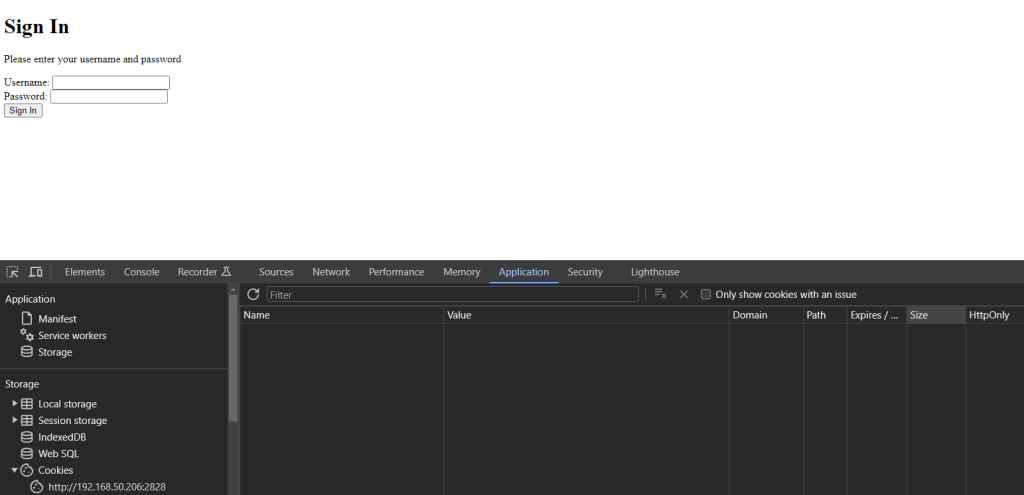1024x495 pixels.
Task: Open the Console tab
Action: [141, 272]
